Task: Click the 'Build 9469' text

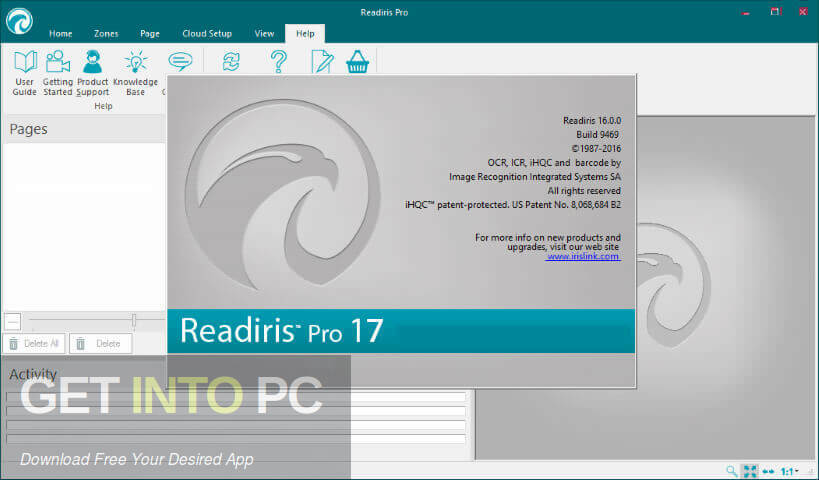Action: tap(598, 135)
